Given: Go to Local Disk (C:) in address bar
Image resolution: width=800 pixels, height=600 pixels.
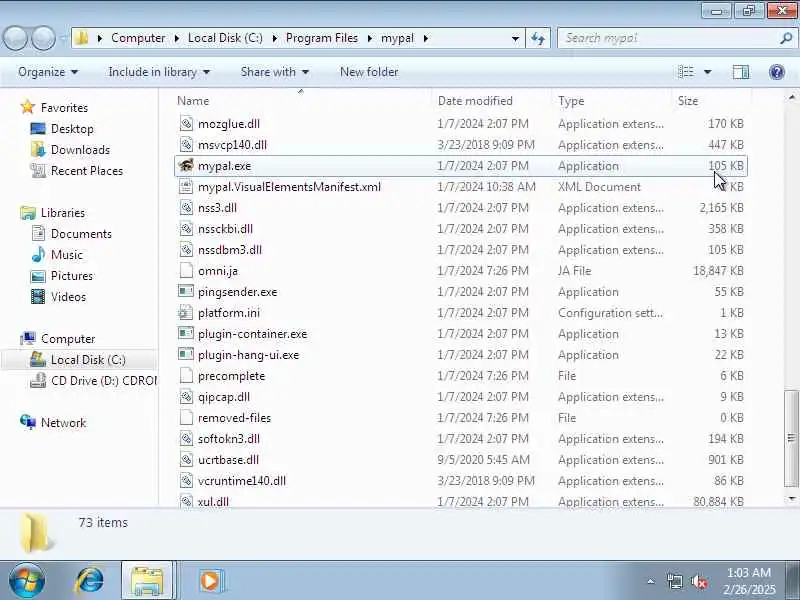Looking at the screenshot, I should click(225, 38).
